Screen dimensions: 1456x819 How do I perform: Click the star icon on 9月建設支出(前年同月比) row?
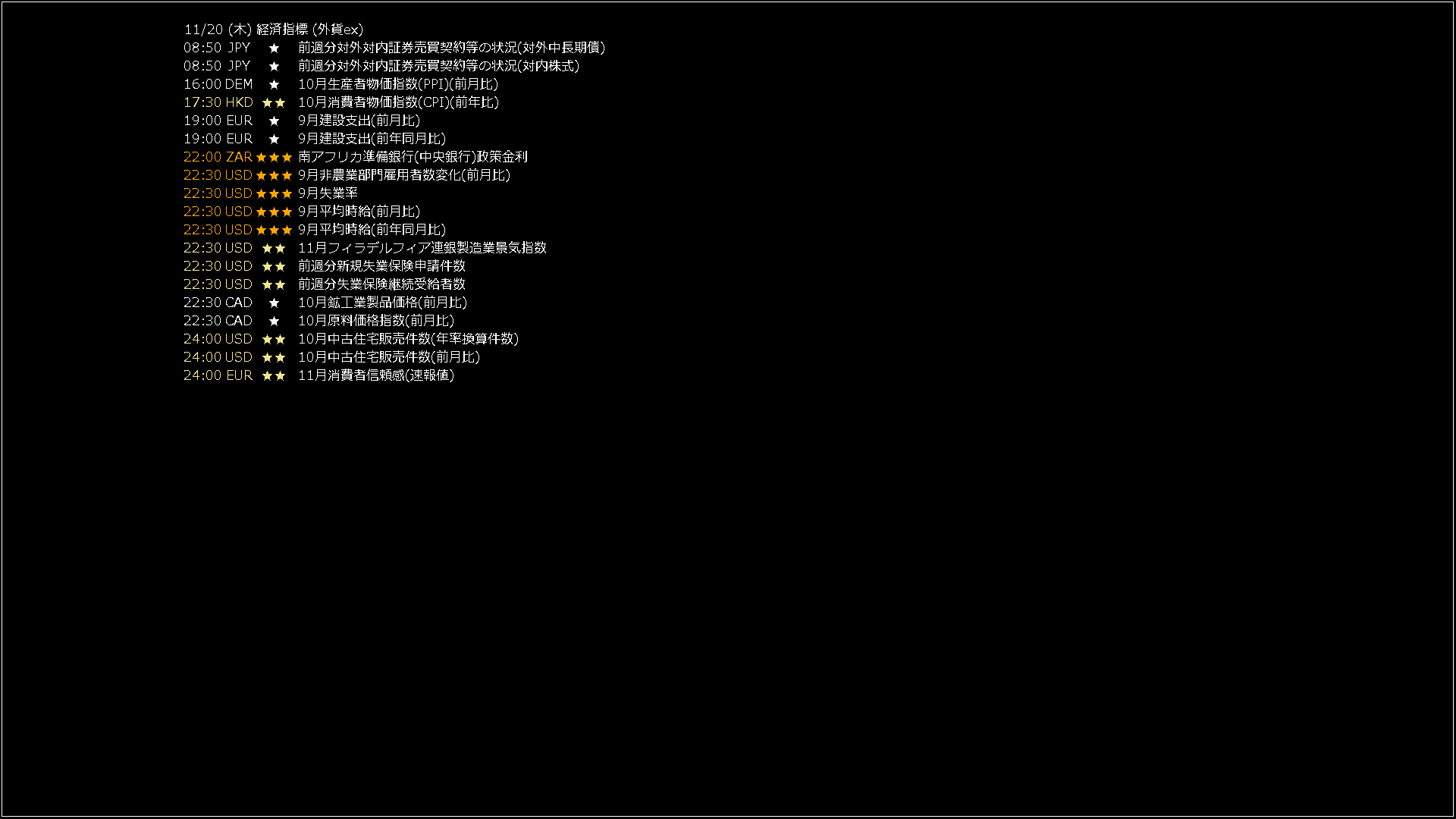pyautogui.click(x=275, y=139)
